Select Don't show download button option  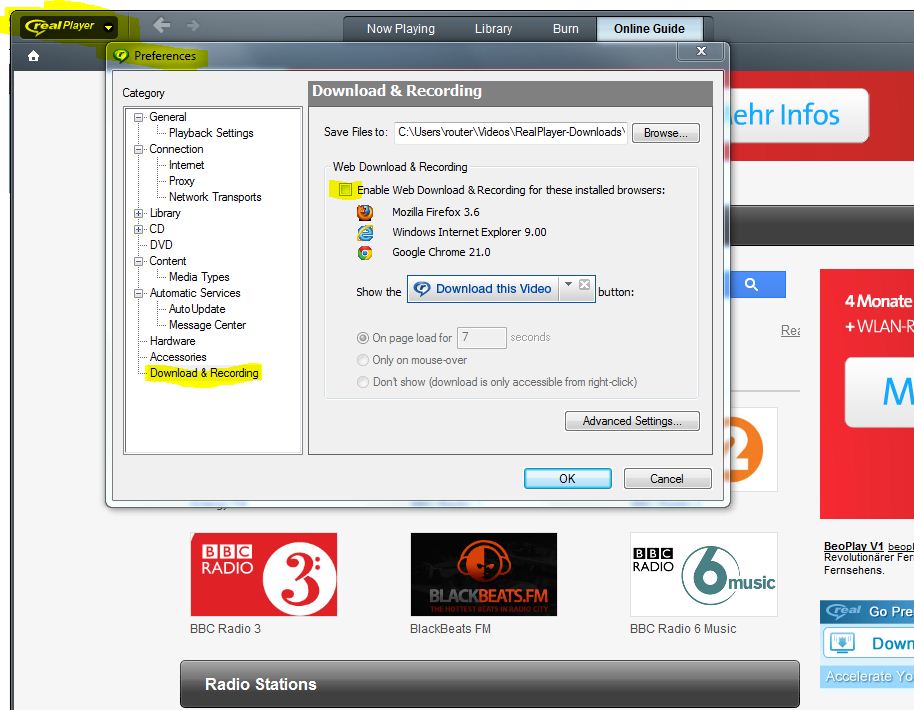click(x=363, y=382)
